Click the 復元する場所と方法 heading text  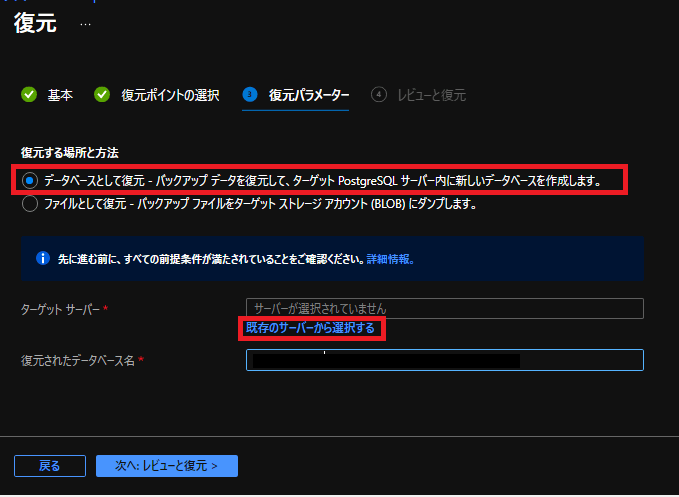pyautogui.click(x=70, y=153)
